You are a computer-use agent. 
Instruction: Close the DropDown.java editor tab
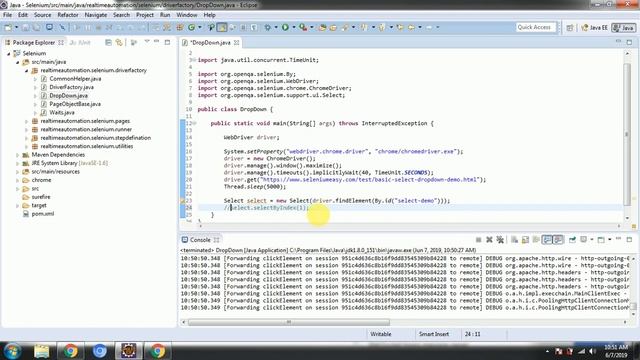coord(236,42)
